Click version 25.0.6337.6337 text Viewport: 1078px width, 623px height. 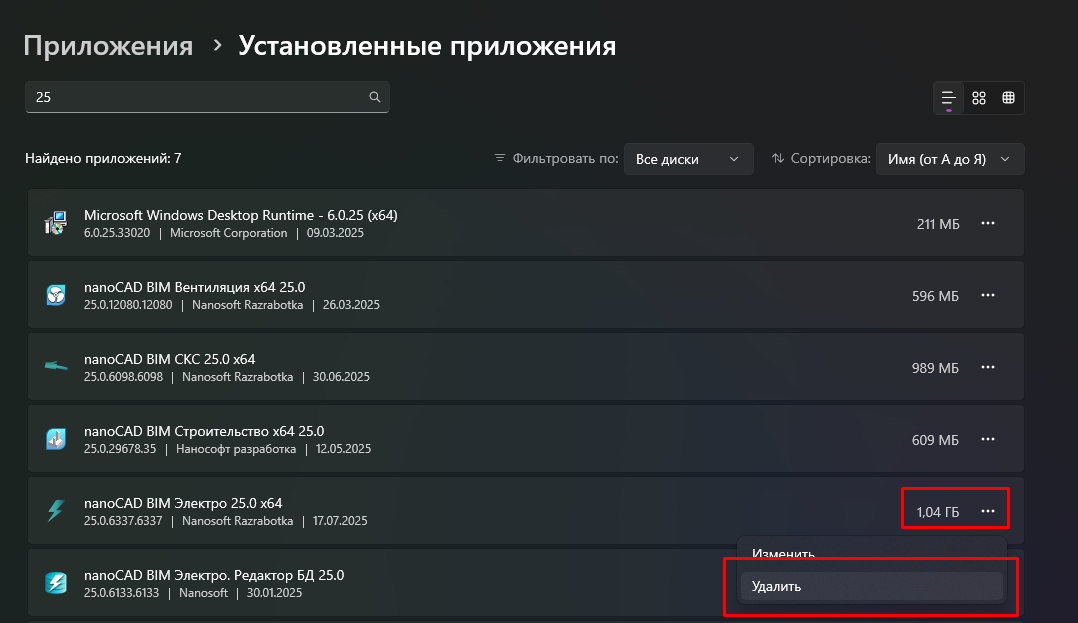tap(123, 521)
